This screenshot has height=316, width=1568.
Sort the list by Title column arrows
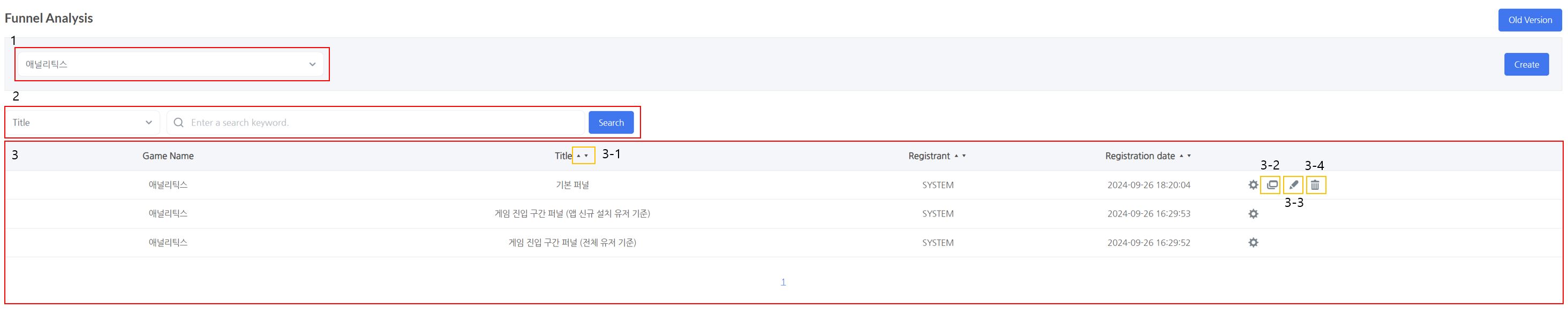583,156
